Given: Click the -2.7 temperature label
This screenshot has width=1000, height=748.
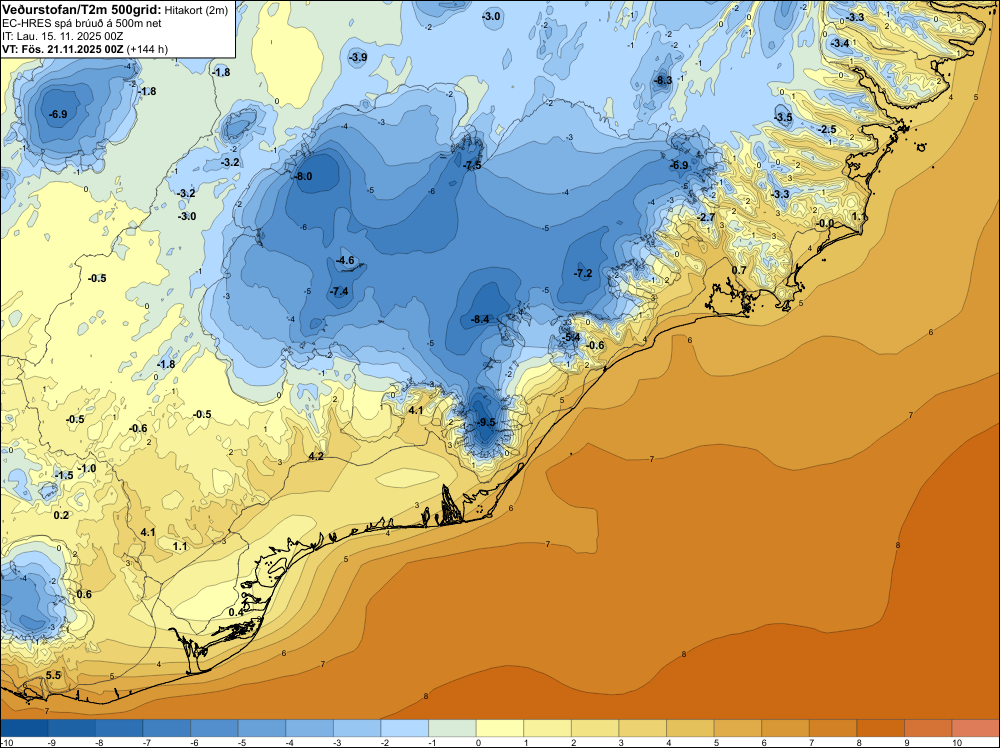Looking at the screenshot, I should [706, 217].
